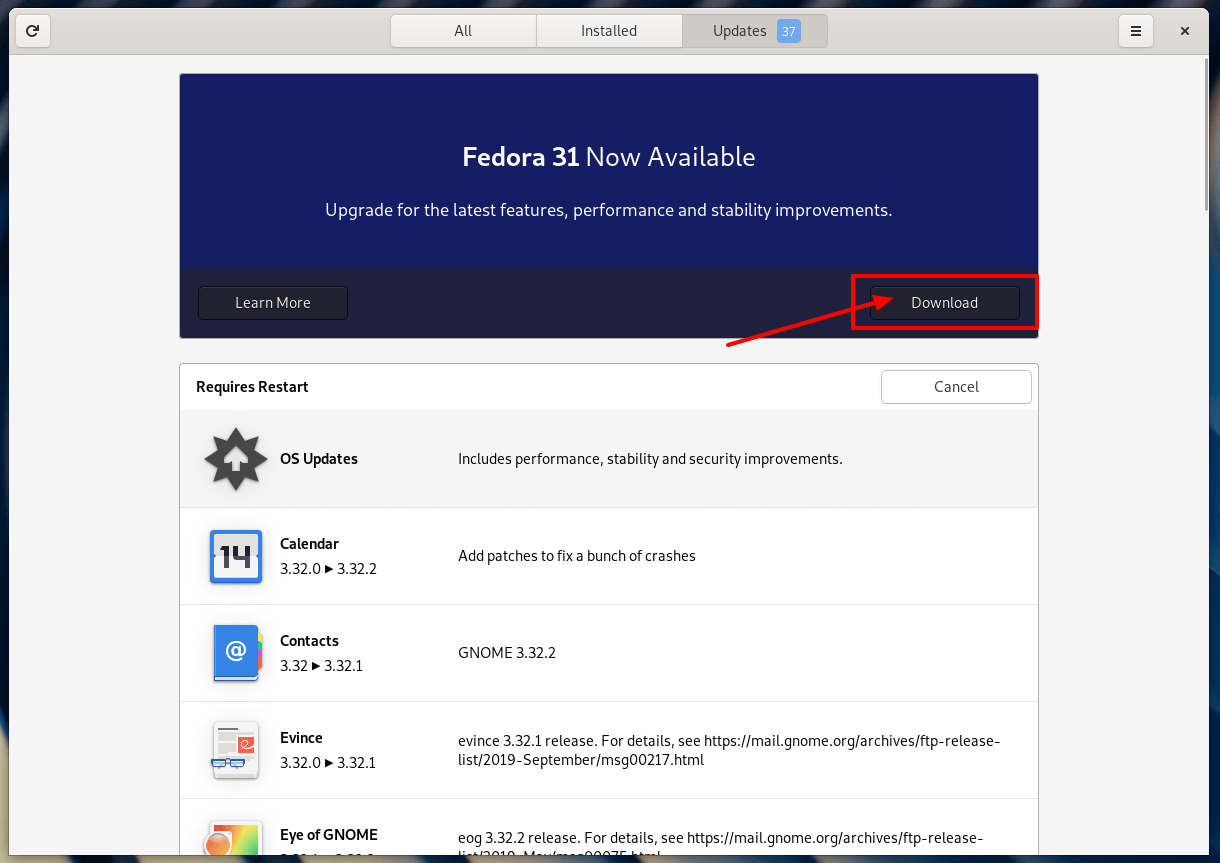This screenshot has height=863, width=1220.
Task: Close the Software window
Action: coord(1185,31)
